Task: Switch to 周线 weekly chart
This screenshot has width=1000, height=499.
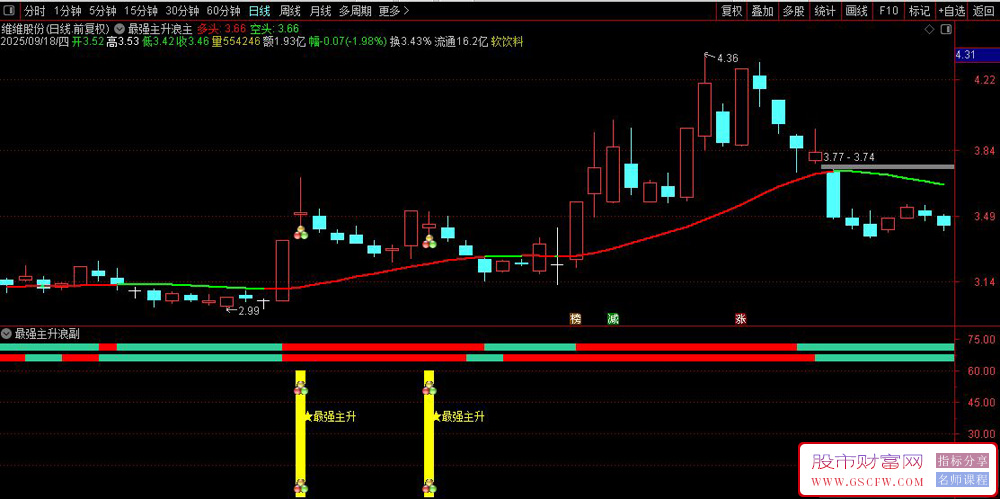Action: pyautogui.click(x=290, y=11)
